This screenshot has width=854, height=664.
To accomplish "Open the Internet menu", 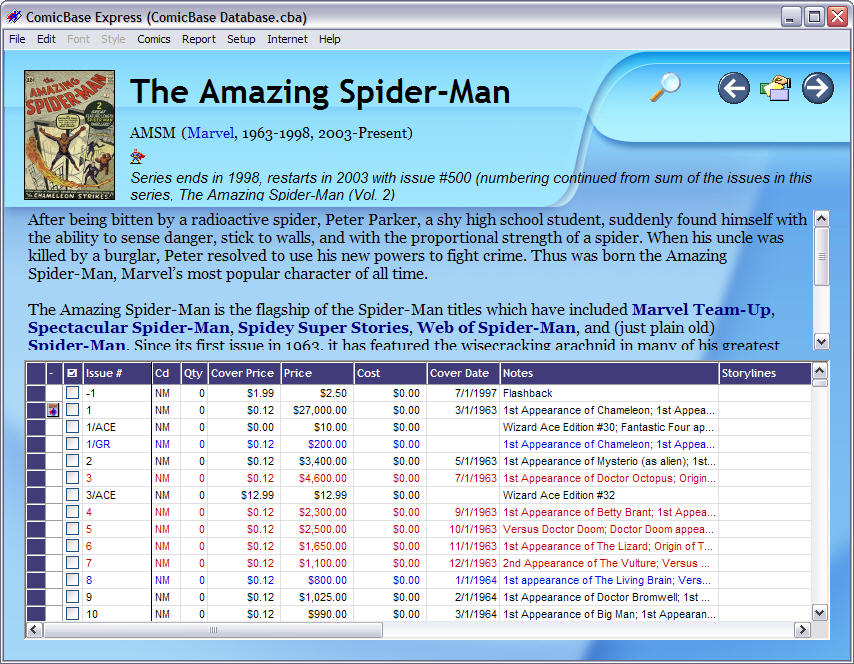I will click(287, 39).
